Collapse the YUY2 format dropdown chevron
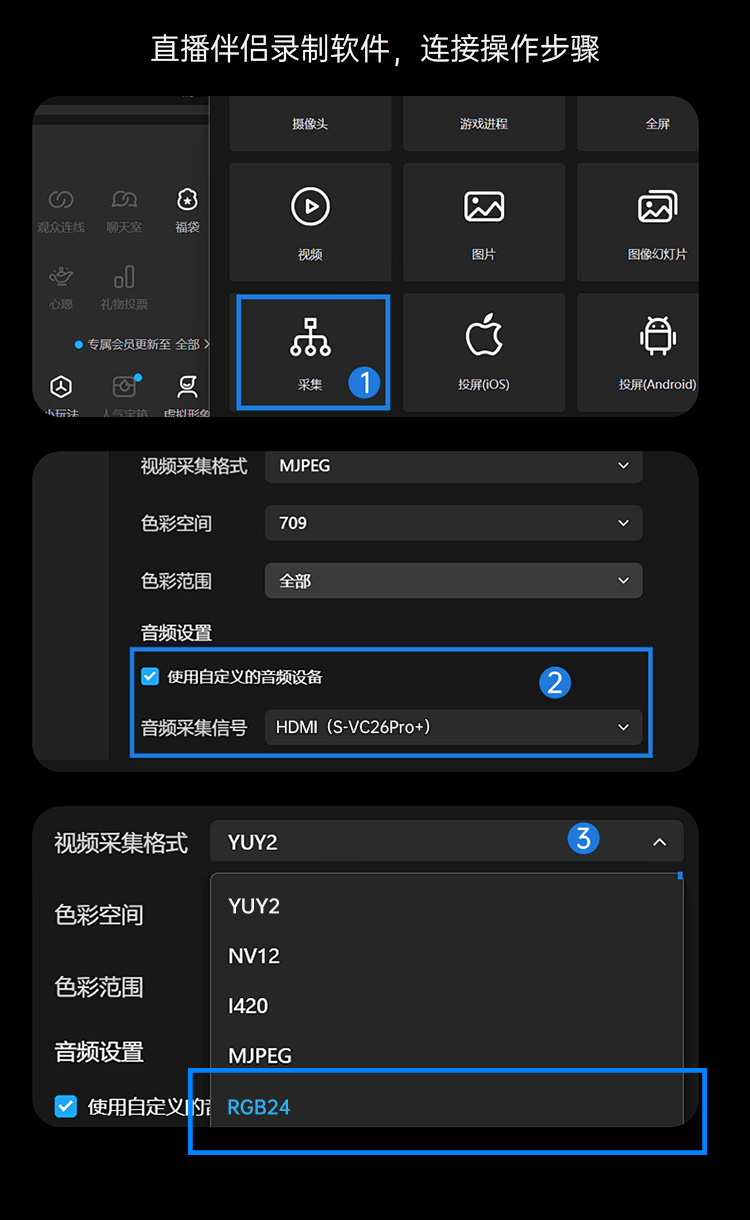 tap(660, 842)
